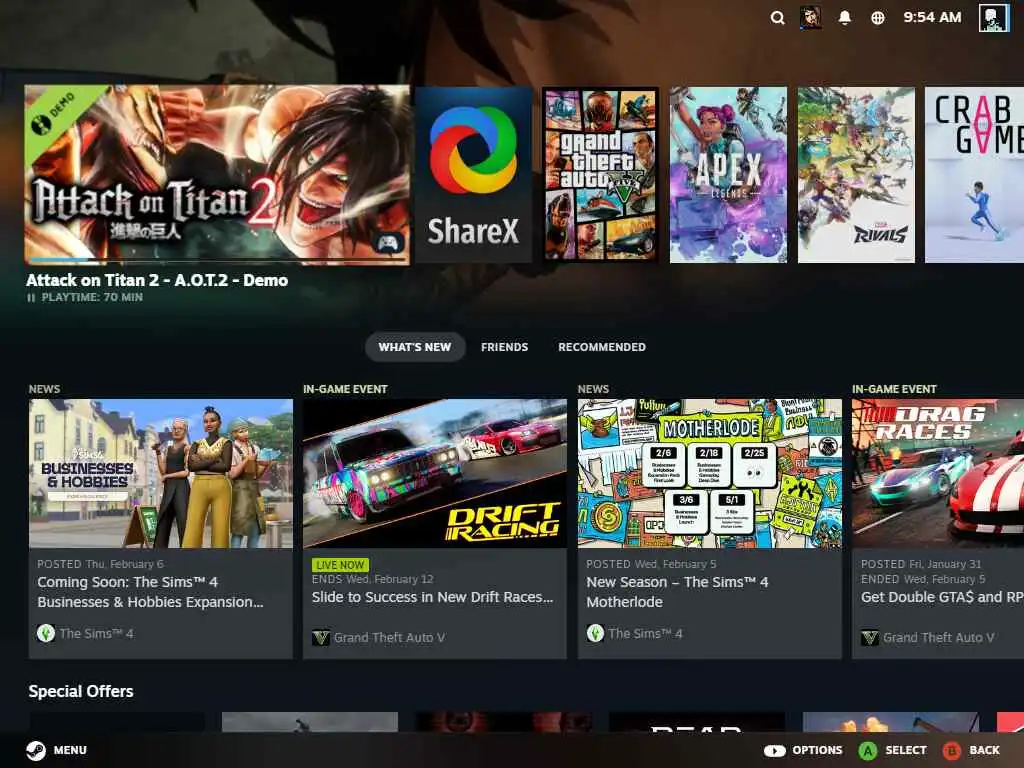The width and height of the screenshot is (1024, 768).
Task: Open the friends avatar icon in header
Action: [x=810, y=18]
